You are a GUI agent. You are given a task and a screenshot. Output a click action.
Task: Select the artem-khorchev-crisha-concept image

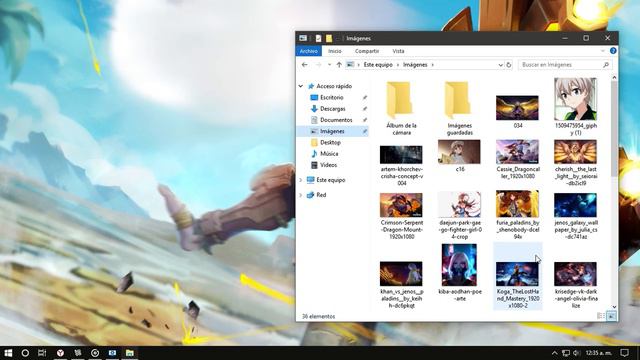click(x=401, y=165)
